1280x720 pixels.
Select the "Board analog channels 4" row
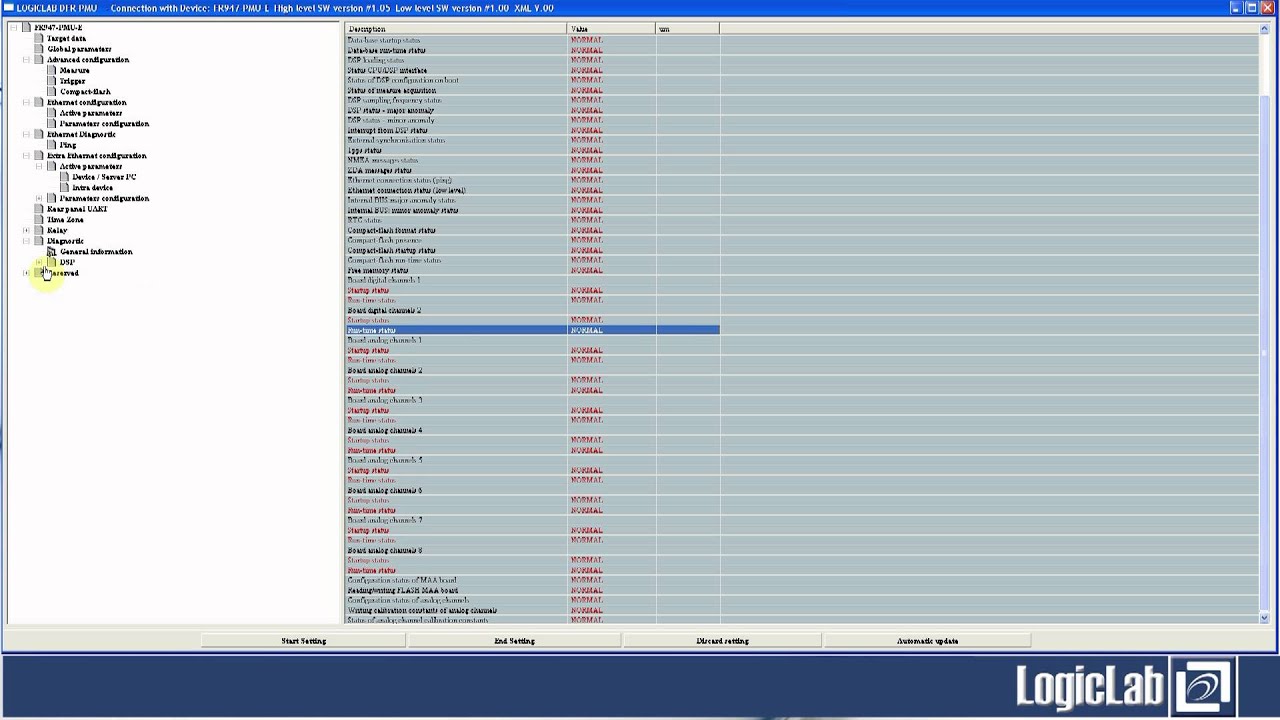coord(532,430)
